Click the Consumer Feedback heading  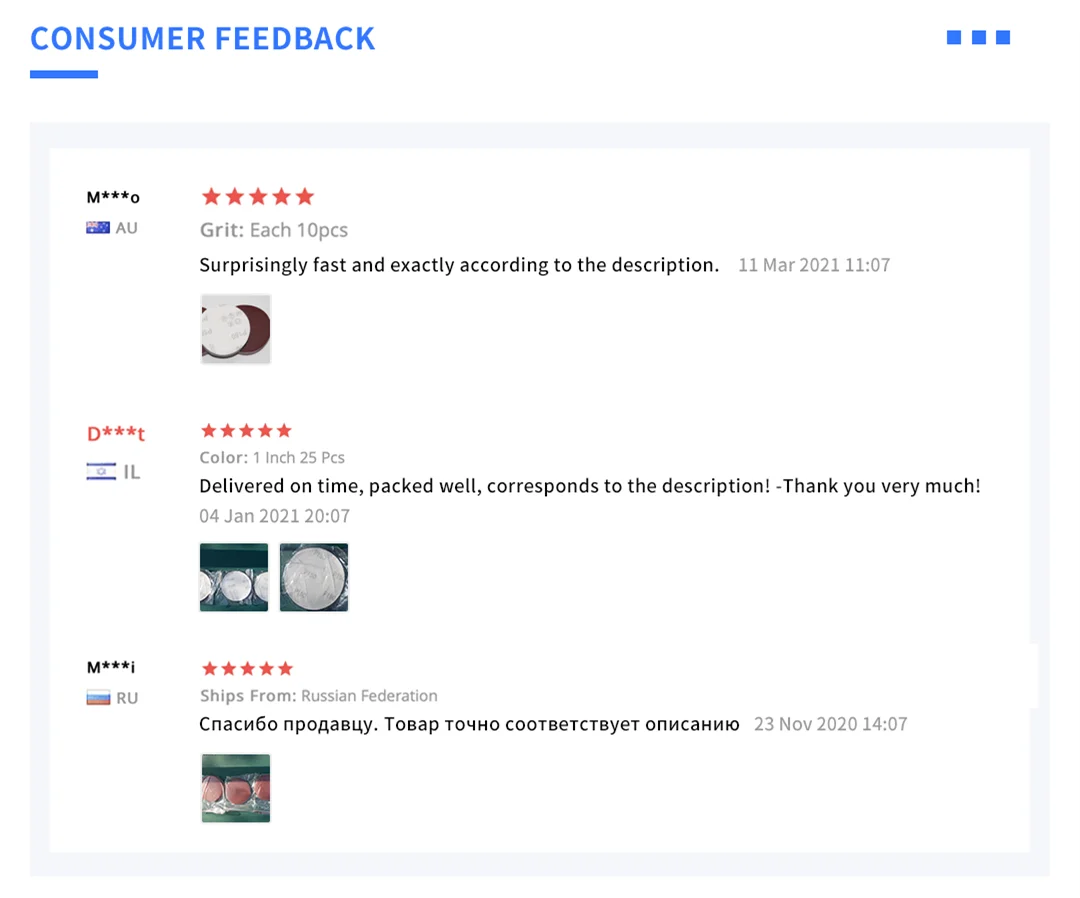pyautogui.click(x=203, y=39)
